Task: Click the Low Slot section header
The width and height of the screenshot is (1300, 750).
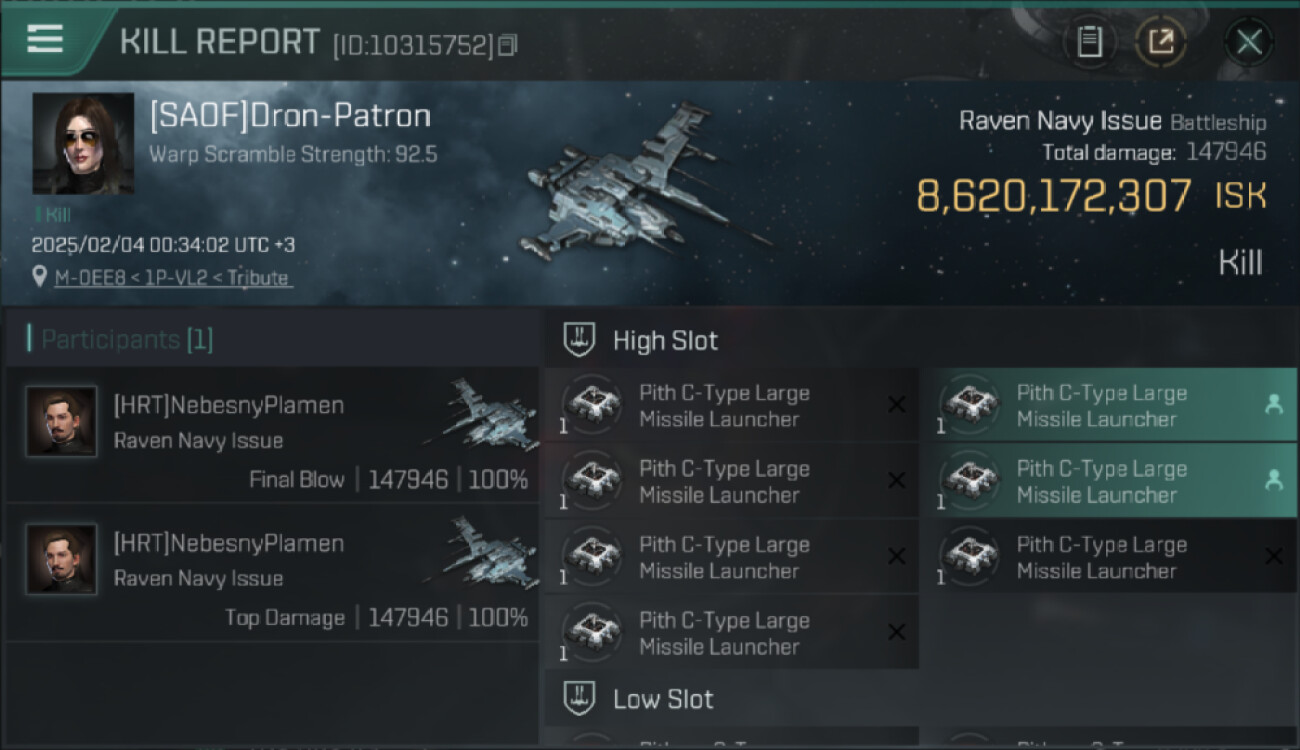Action: 663,699
